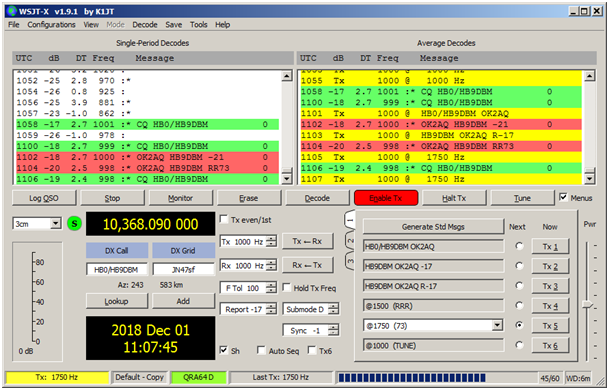Viewport: 609px width, 390px height.
Task: Select Next radio button for Tx 6
Action: [519, 345]
